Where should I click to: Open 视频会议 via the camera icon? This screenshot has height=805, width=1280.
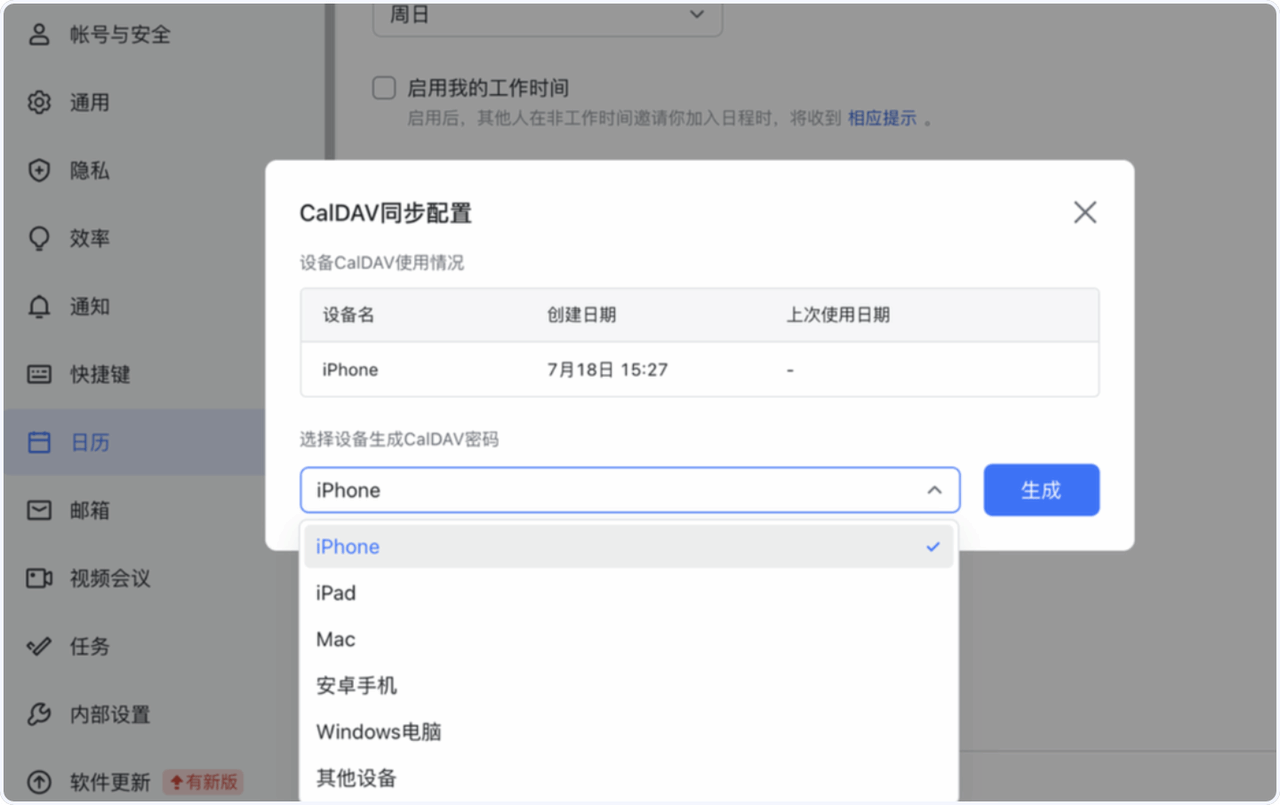(38, 578)
